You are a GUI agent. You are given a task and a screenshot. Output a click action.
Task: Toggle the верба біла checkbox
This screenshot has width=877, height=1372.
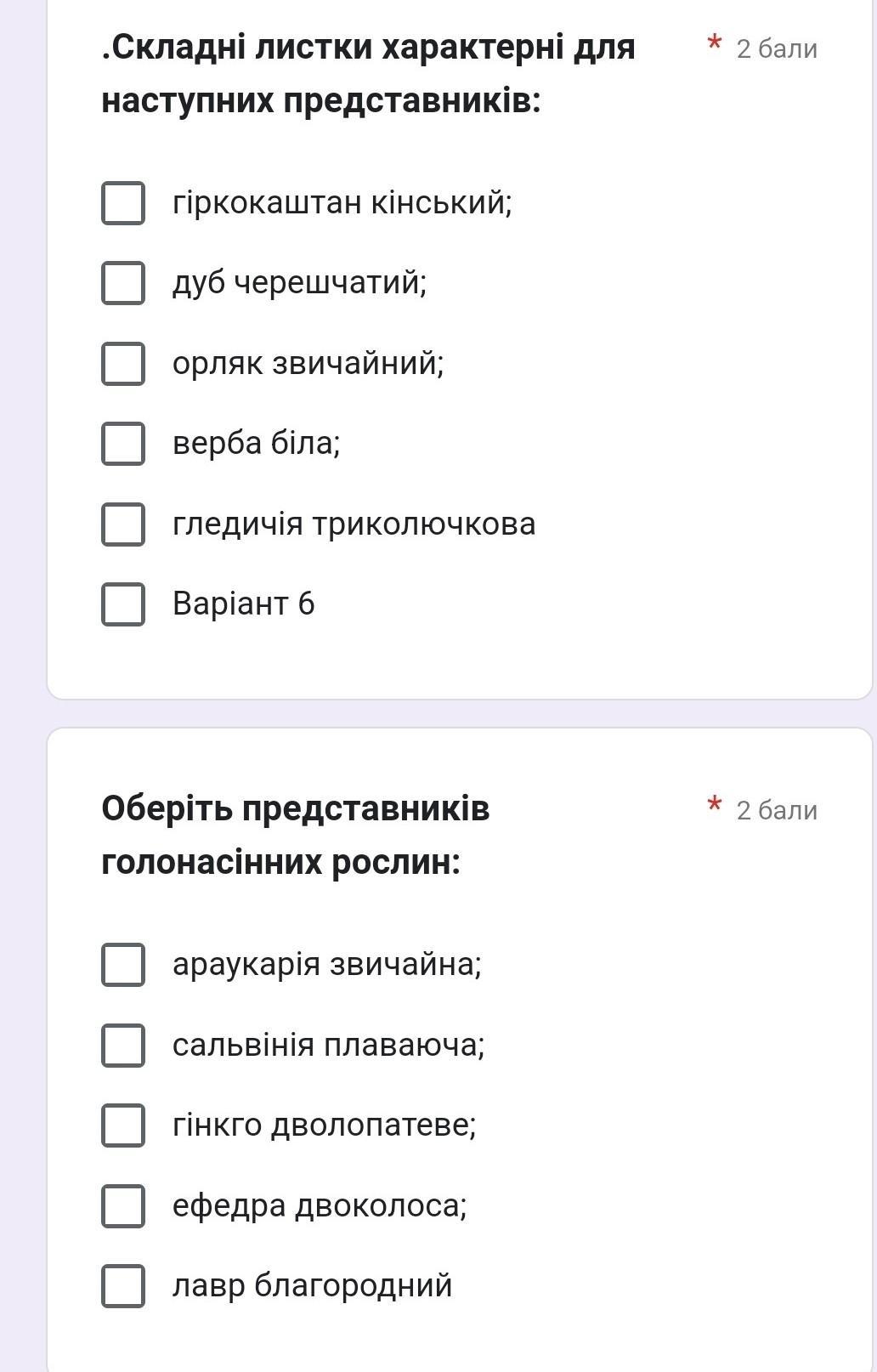[123, 444]
